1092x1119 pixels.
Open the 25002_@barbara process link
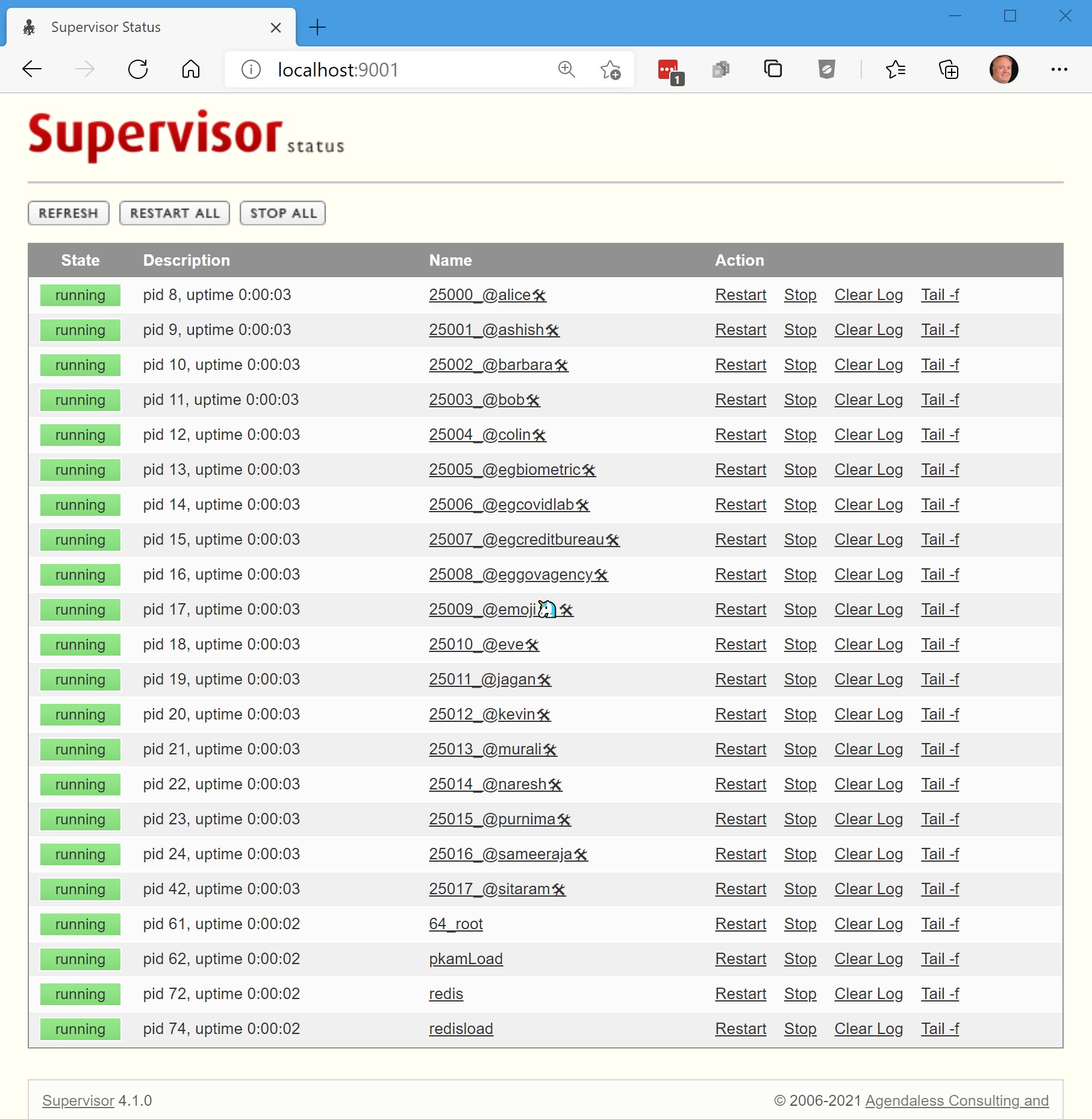click(x=499, y=365)
